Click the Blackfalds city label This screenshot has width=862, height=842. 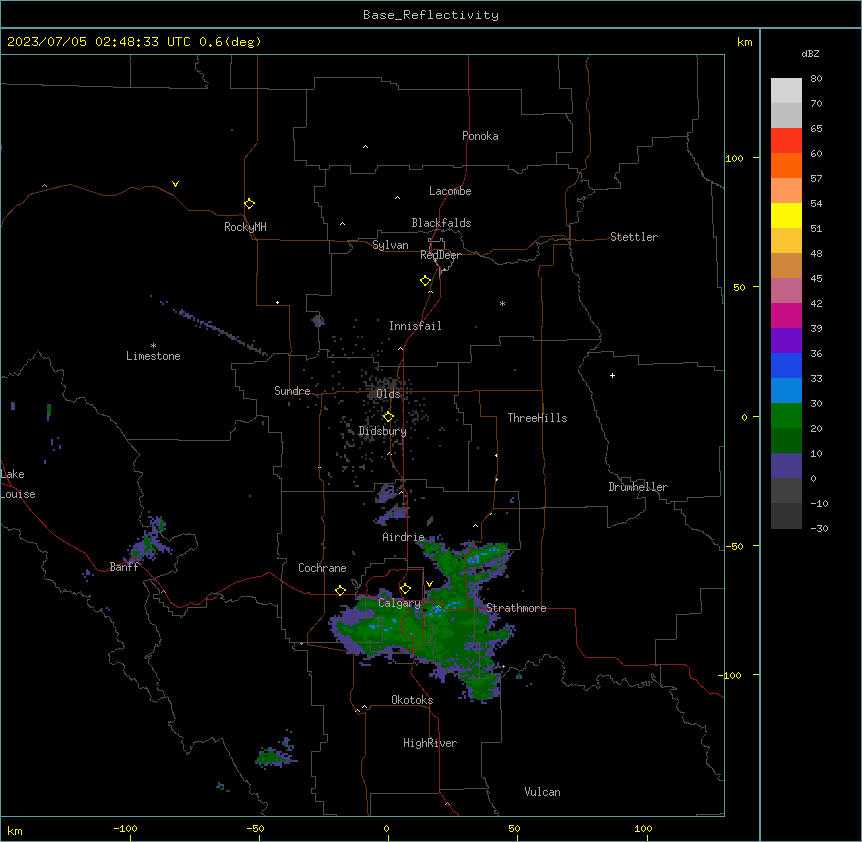click(x=441, y=223)
